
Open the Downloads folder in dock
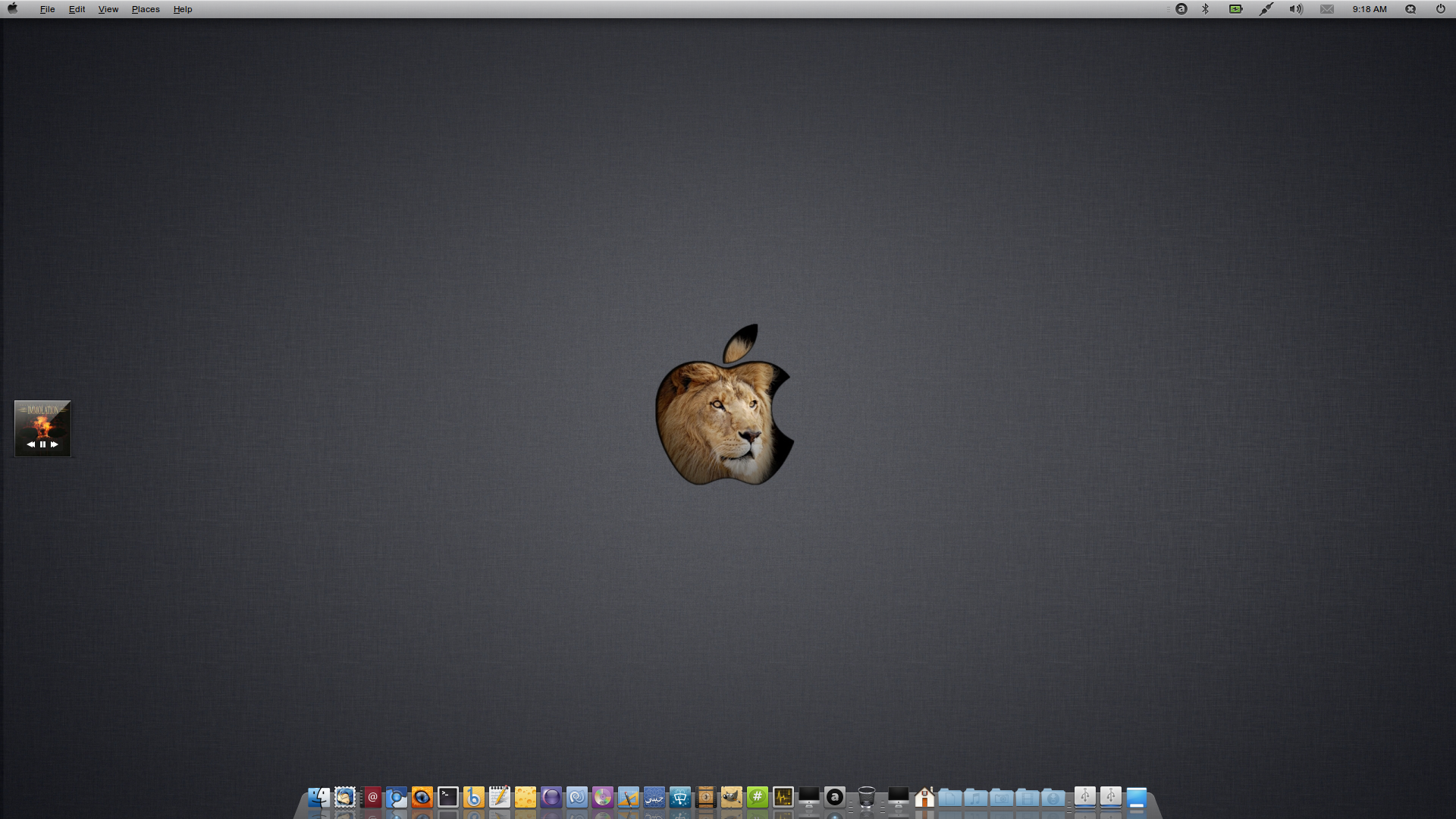pyautogui.click(x=1053, y=798)
